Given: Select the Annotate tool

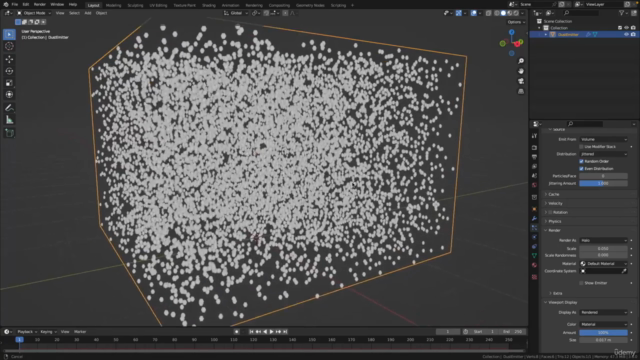Looking at the screenshot, I should tap(9, 108).
